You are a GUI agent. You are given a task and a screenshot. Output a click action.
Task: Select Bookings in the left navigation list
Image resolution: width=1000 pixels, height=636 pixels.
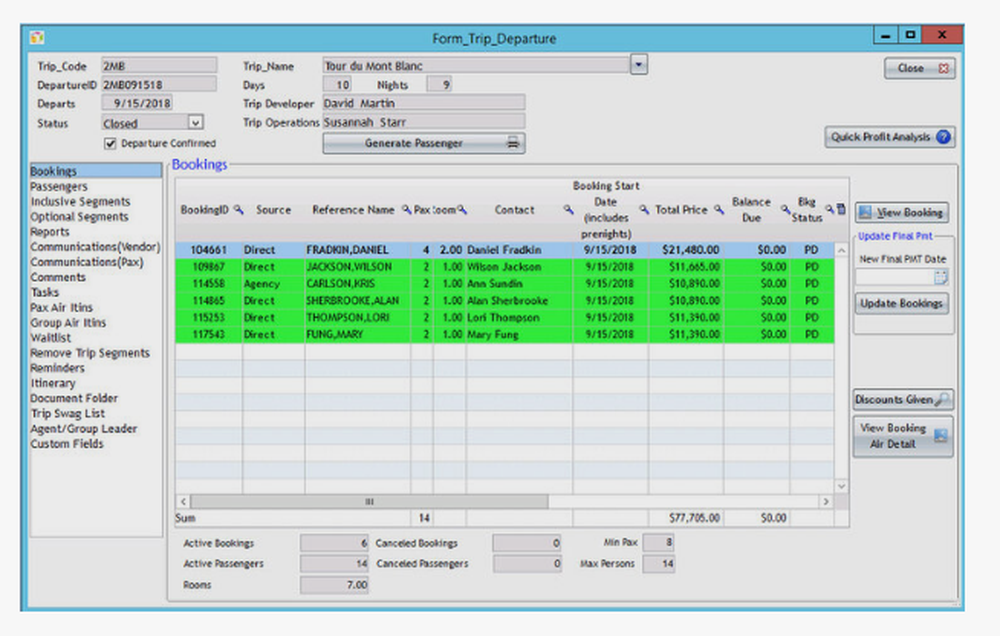96,171
